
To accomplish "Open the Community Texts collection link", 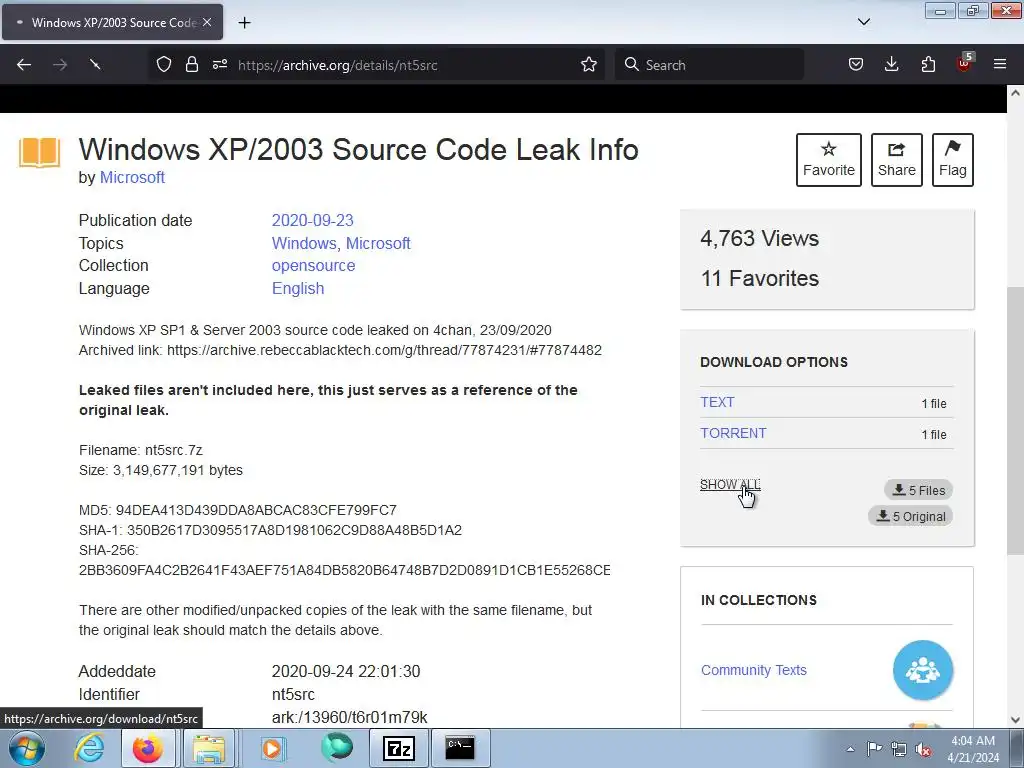I will pyautogui.click(x=754, y=670).
